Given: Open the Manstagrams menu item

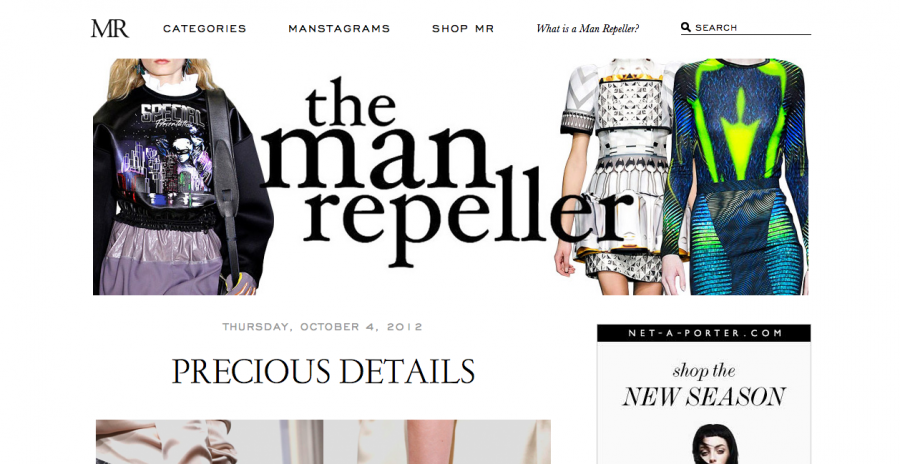Looking at the screenshot, I should click(x=339, y=28).
